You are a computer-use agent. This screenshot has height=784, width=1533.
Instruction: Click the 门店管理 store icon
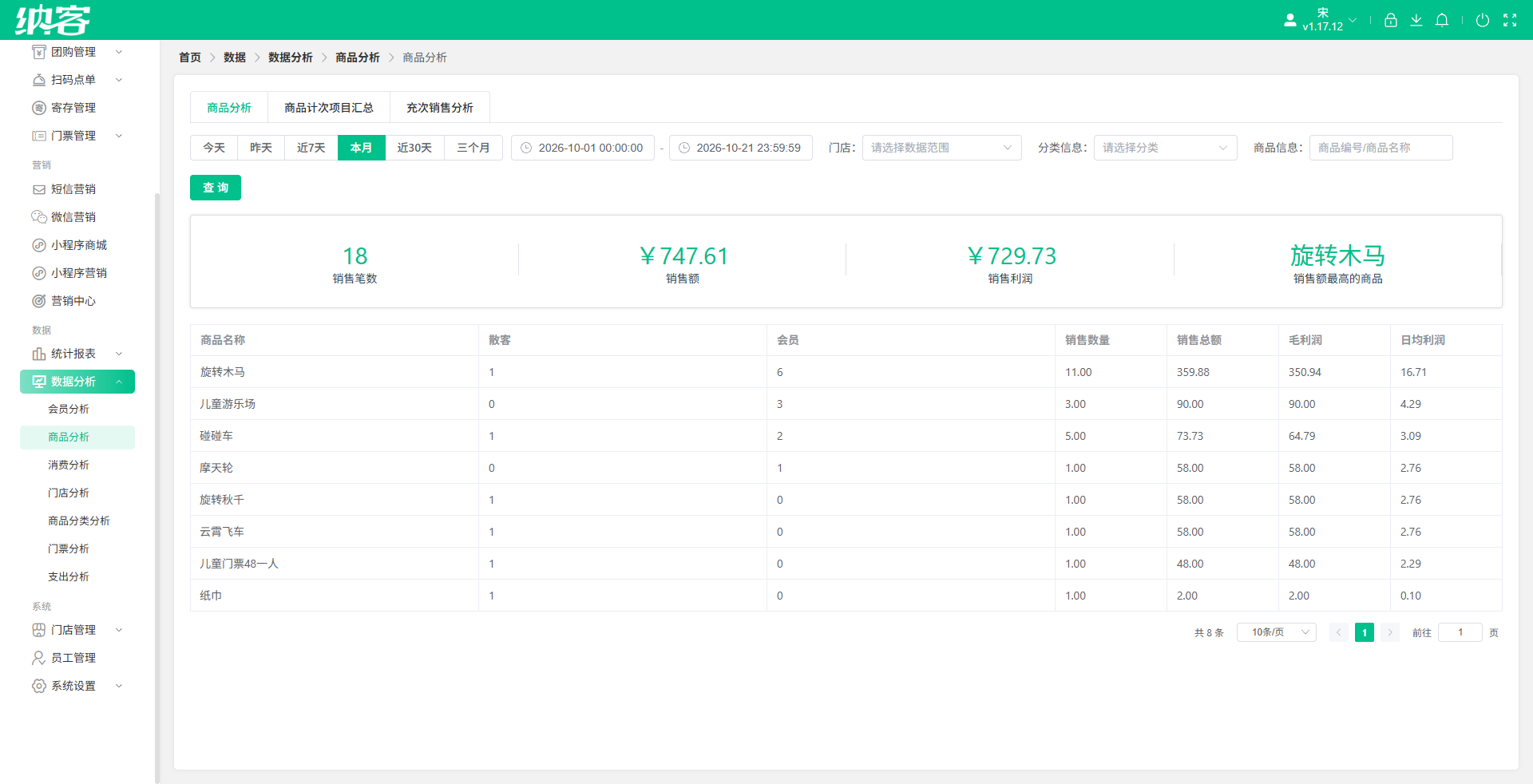38,630
